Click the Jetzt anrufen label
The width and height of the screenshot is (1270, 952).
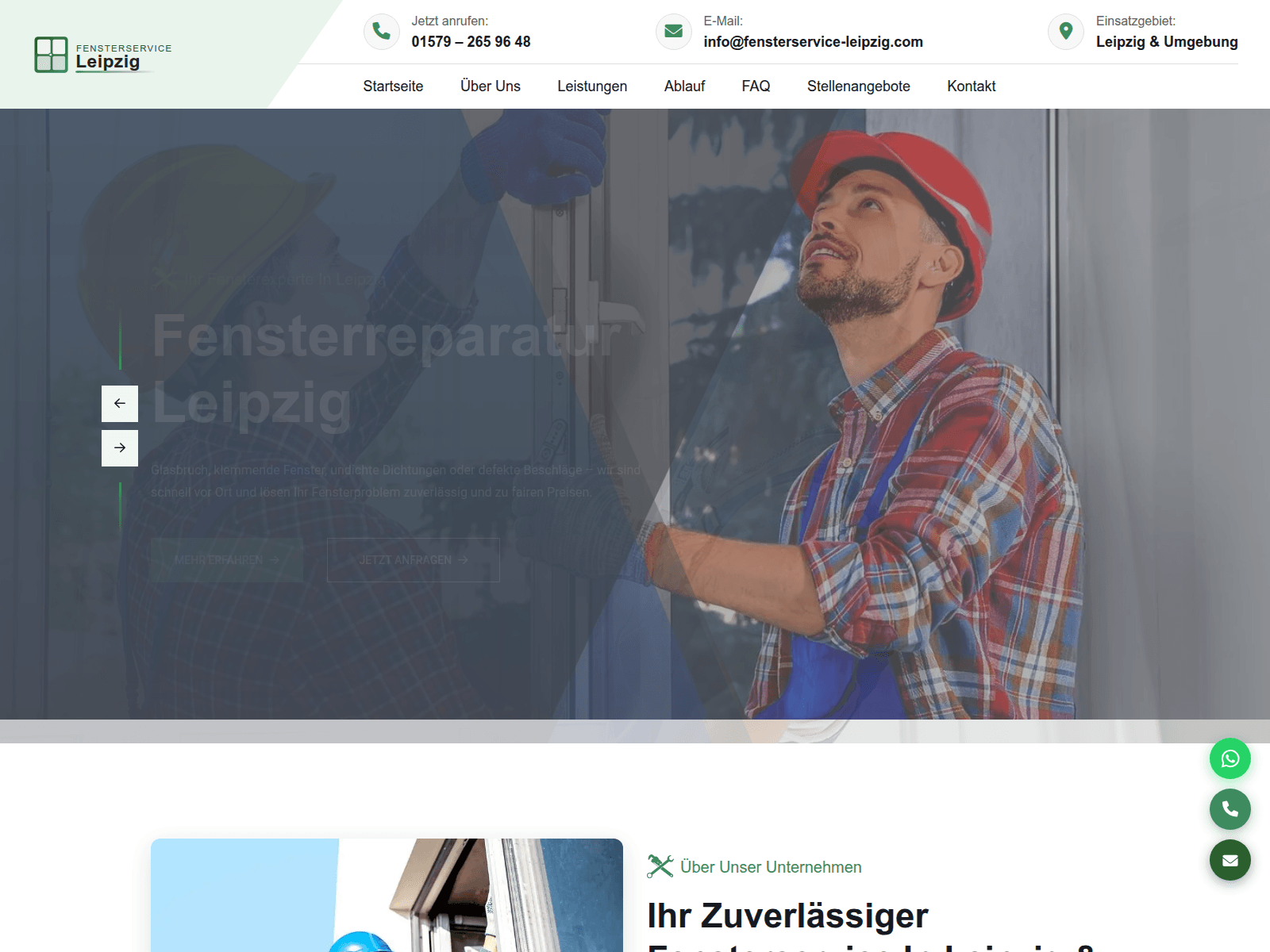point(449,21)
